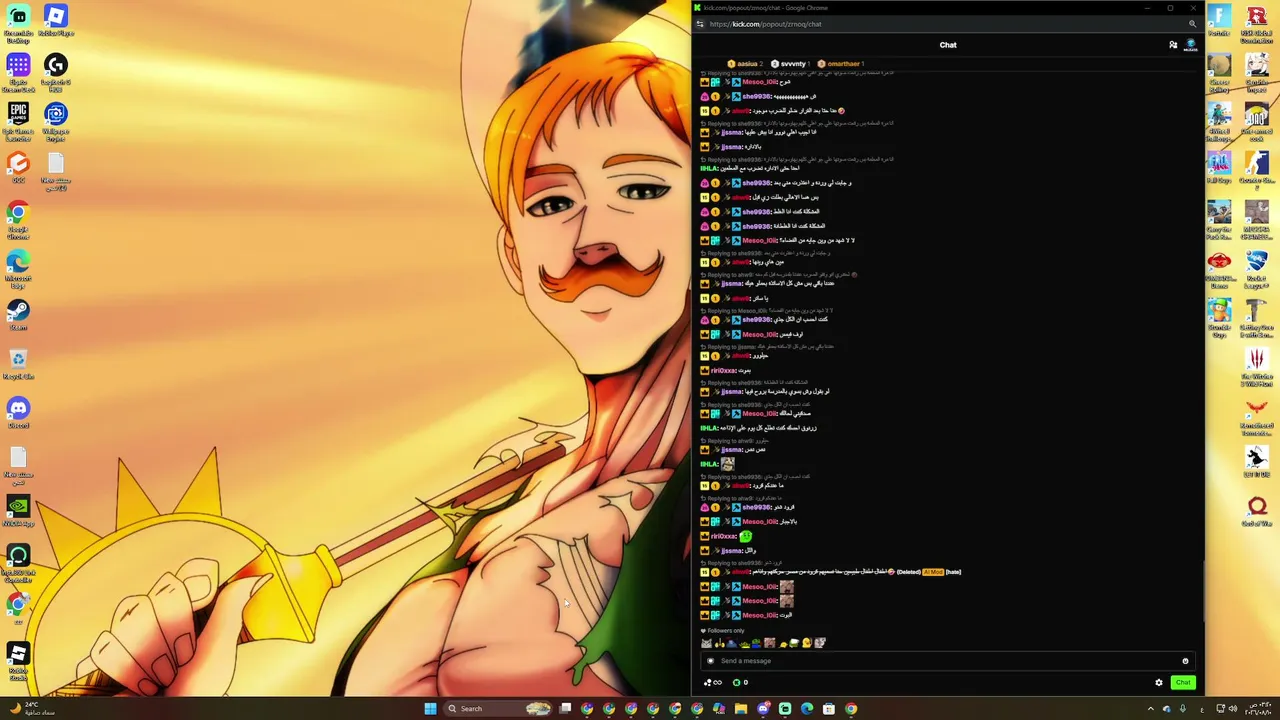
Task: Open File Explorer from taskbar
Action: 741,709
